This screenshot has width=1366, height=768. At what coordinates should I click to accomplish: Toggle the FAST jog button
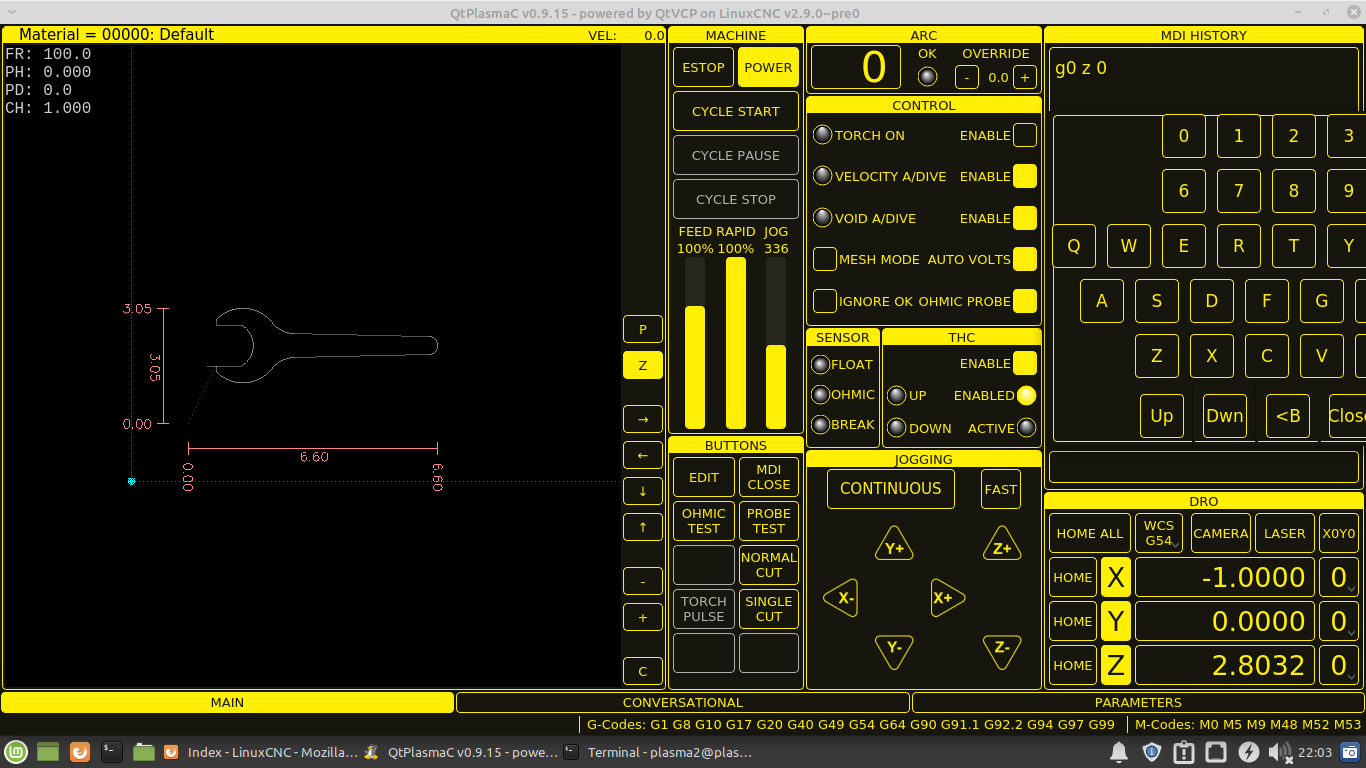pos(1001,489)
